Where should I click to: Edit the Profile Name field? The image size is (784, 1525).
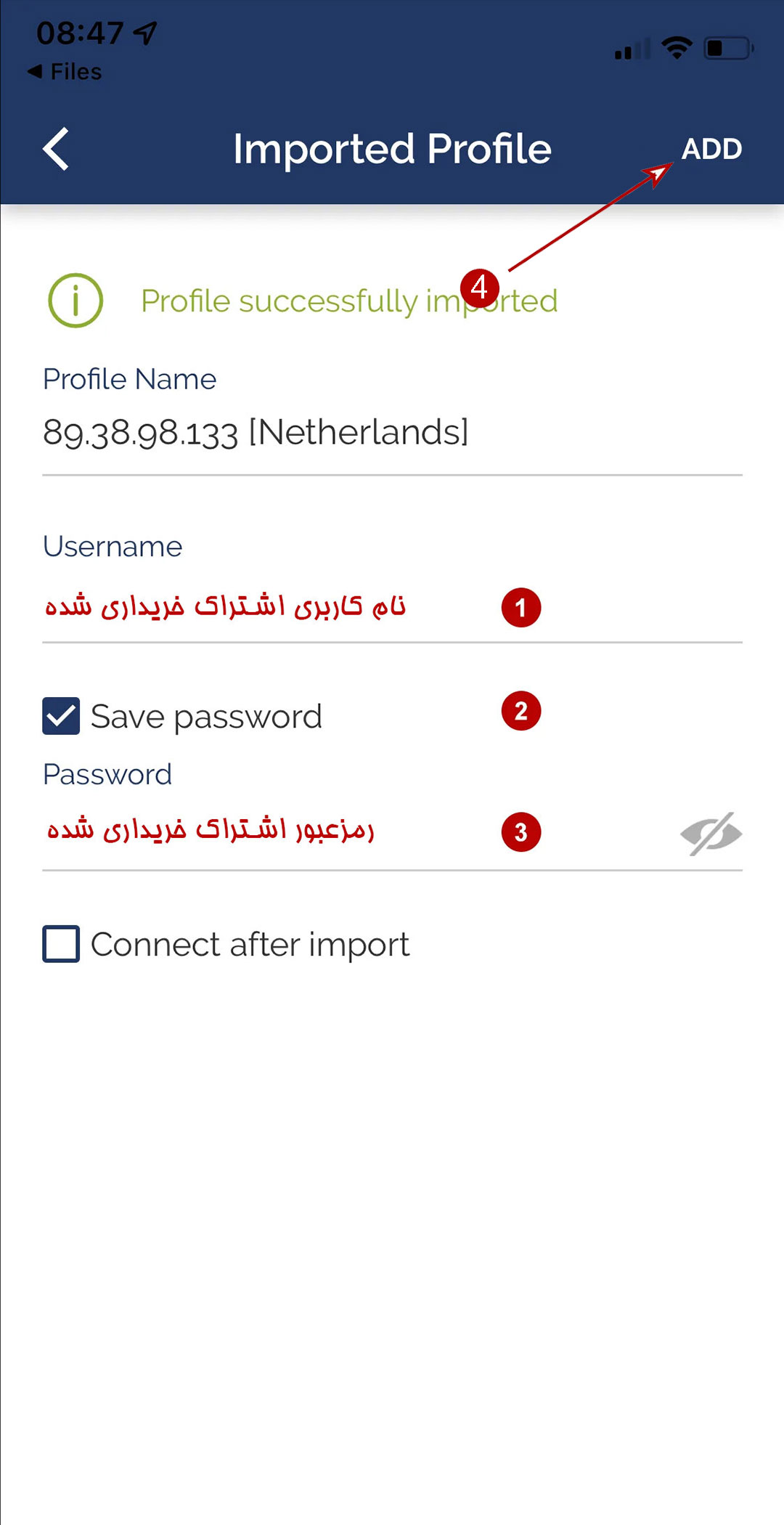392,433
